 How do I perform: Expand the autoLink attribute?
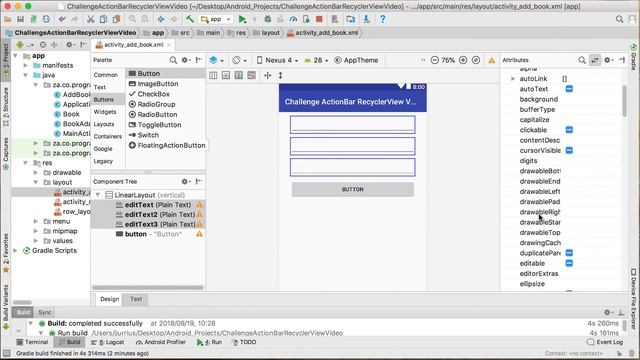pos(513,78)
